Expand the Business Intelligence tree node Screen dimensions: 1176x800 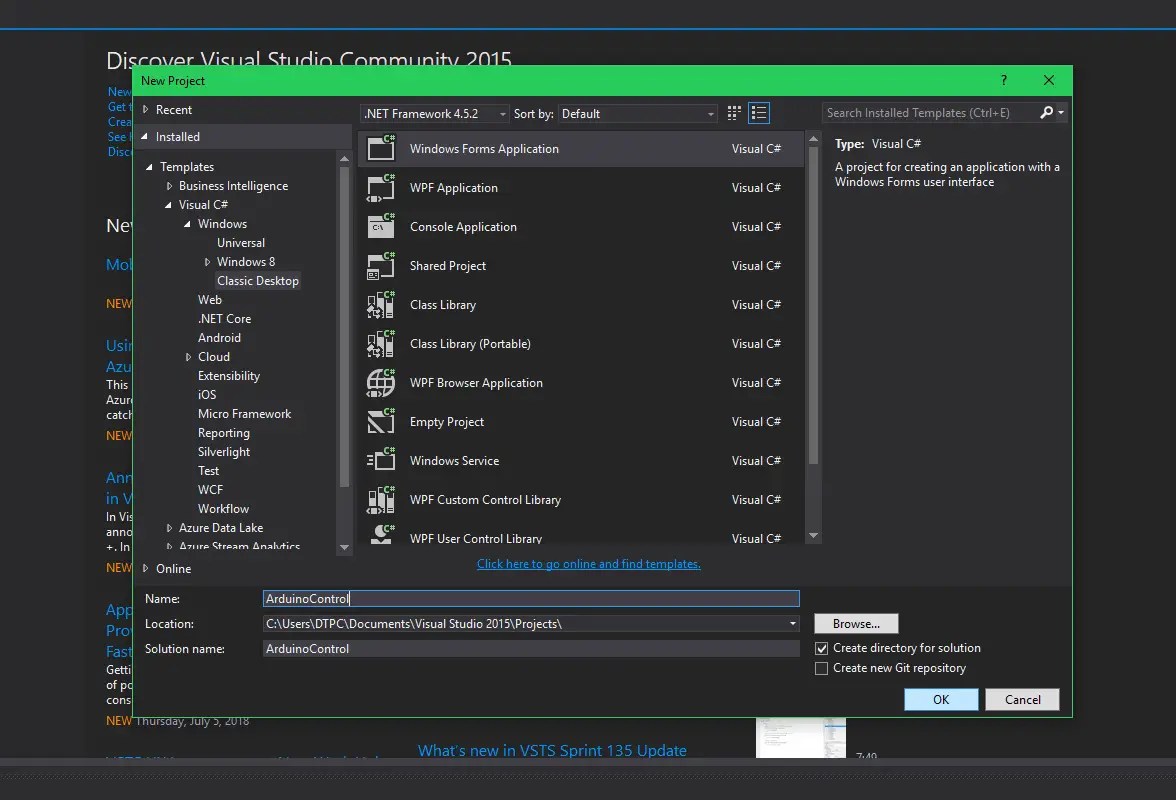click(x=170, y=186)
